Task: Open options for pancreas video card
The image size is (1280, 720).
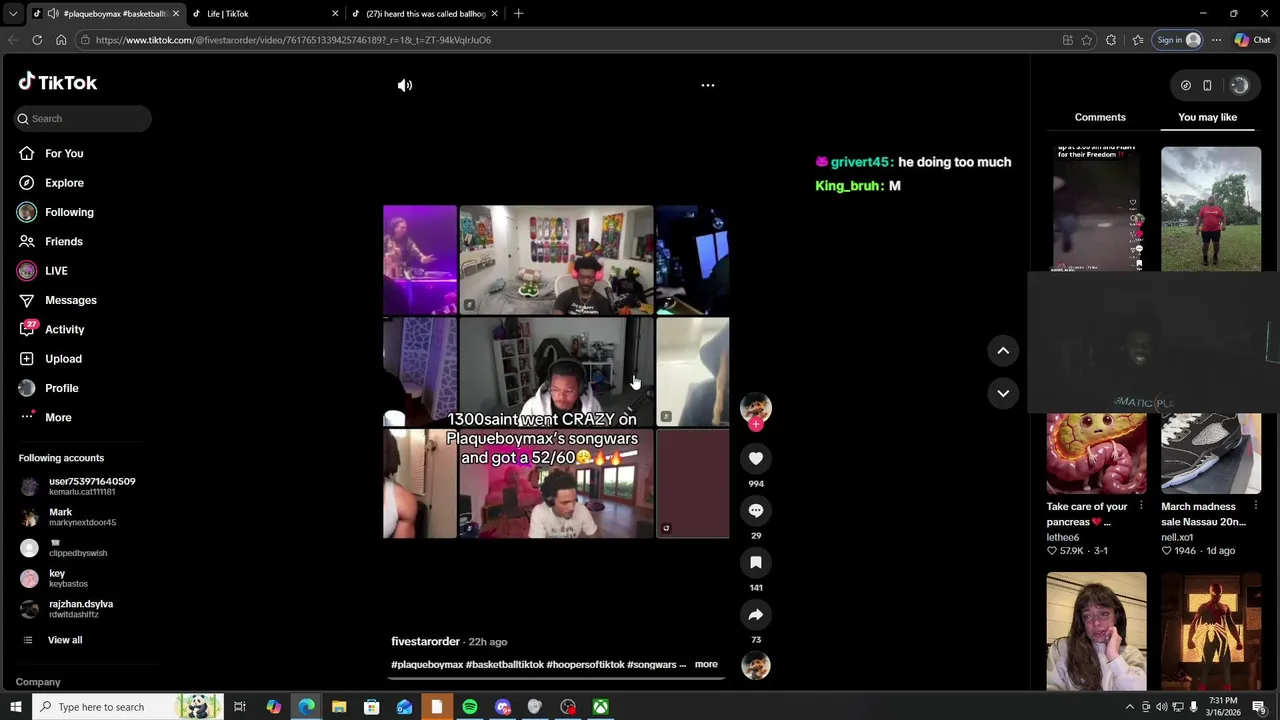Action: coord(1141,507)
